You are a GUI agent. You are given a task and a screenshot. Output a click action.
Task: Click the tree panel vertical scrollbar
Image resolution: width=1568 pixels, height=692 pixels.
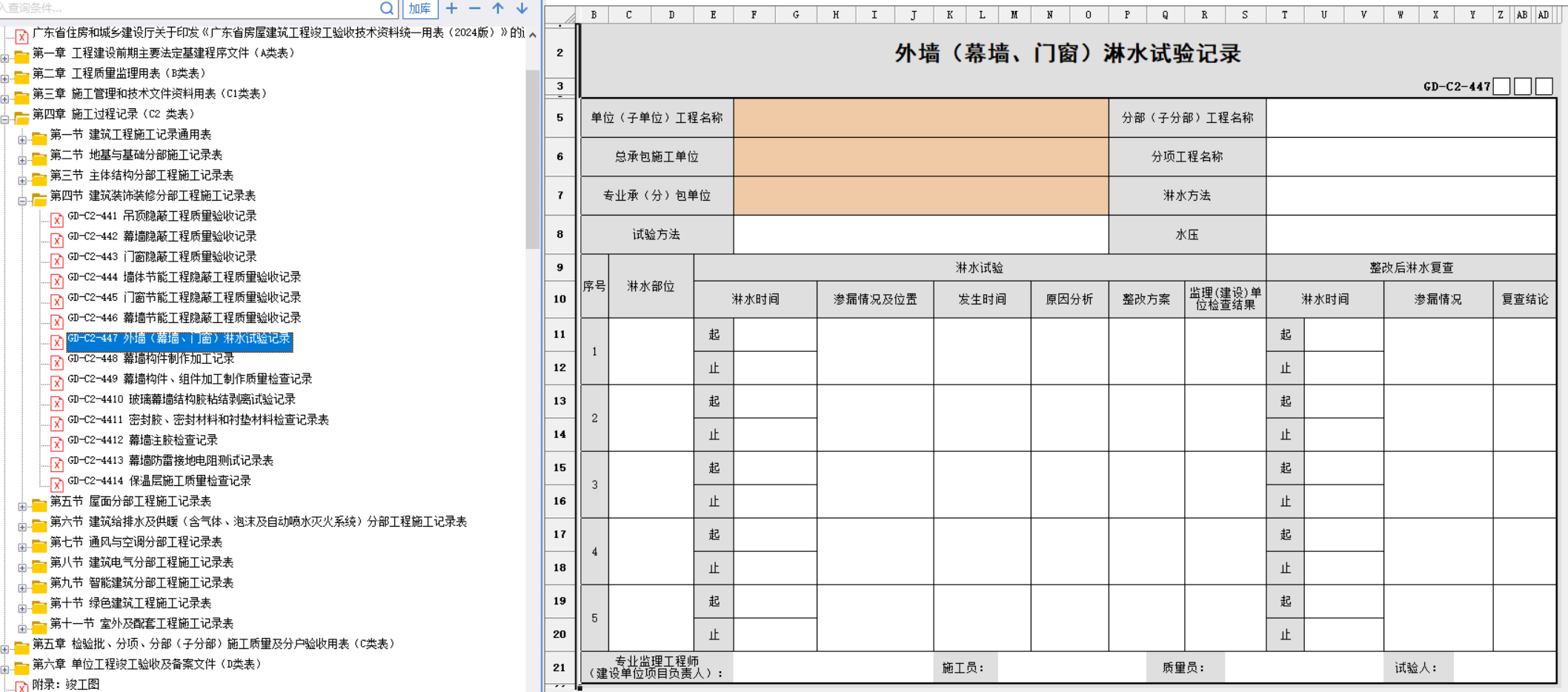(533, 159)
